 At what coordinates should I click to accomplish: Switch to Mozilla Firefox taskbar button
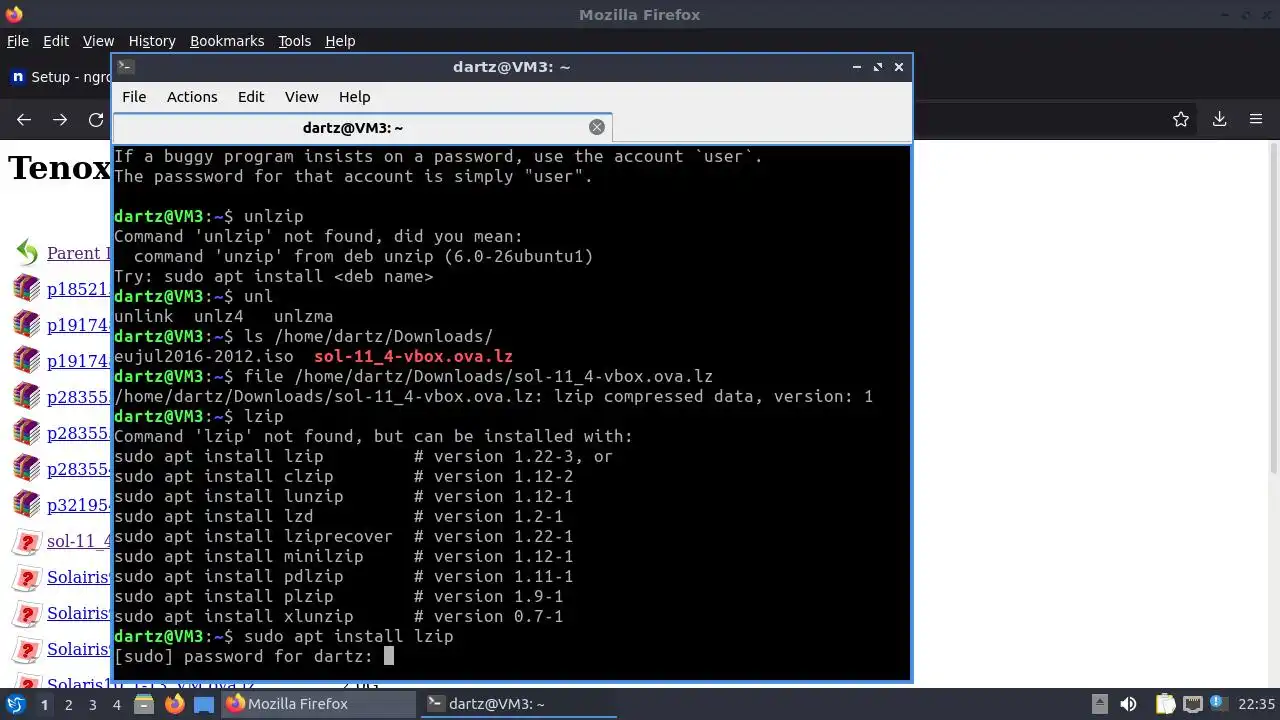318,704
